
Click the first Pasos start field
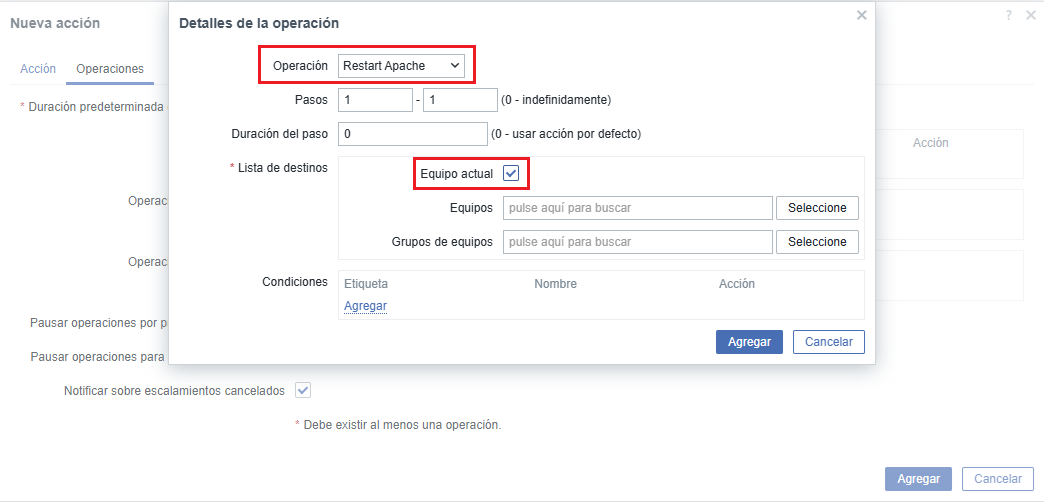(x=375, y=100)
